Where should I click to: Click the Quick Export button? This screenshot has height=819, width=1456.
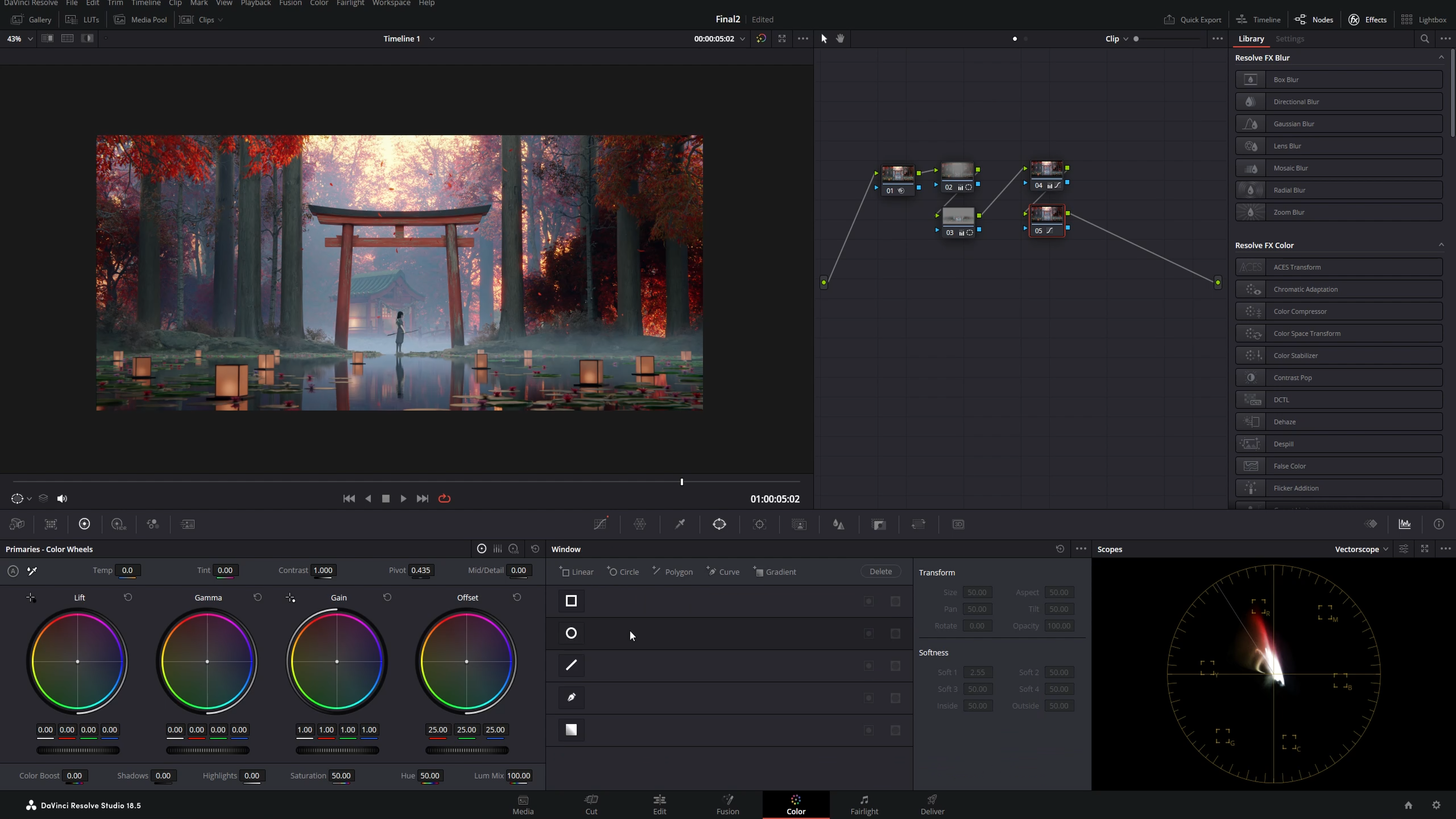pyautogui.click(x=1192, y=19)
